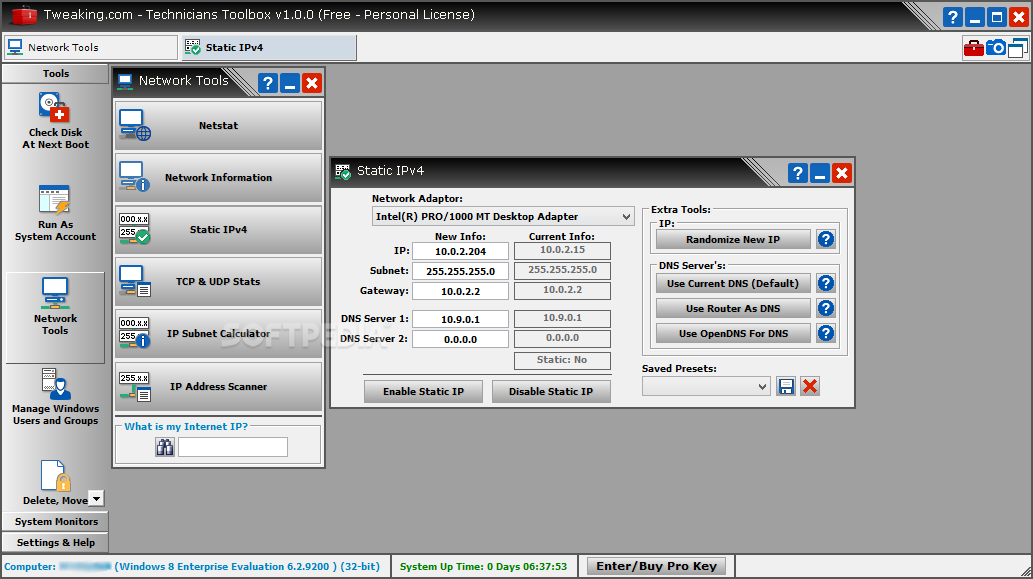The image size is (1033, 579).
Task: Click the 'What is my Internet IP?' label
Action: (186, 427)
